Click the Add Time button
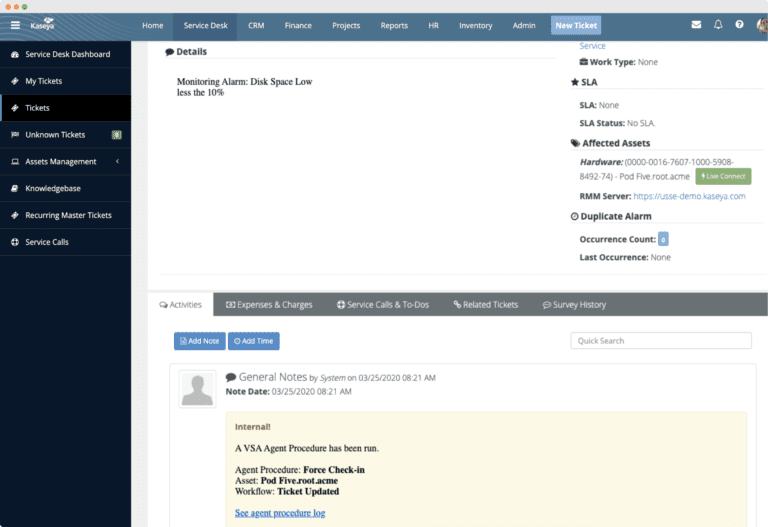The image size is (768, 527). tap(254, 341)
